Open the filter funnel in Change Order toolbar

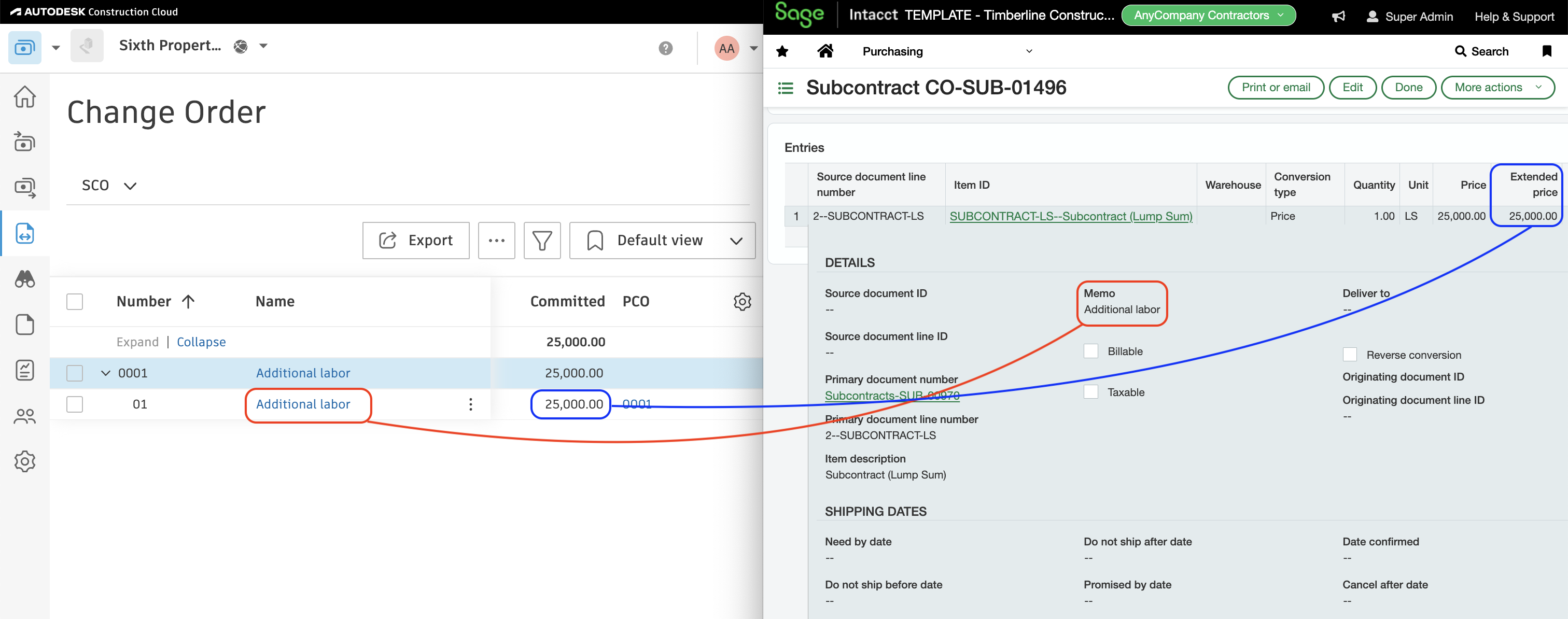point(542,241)
